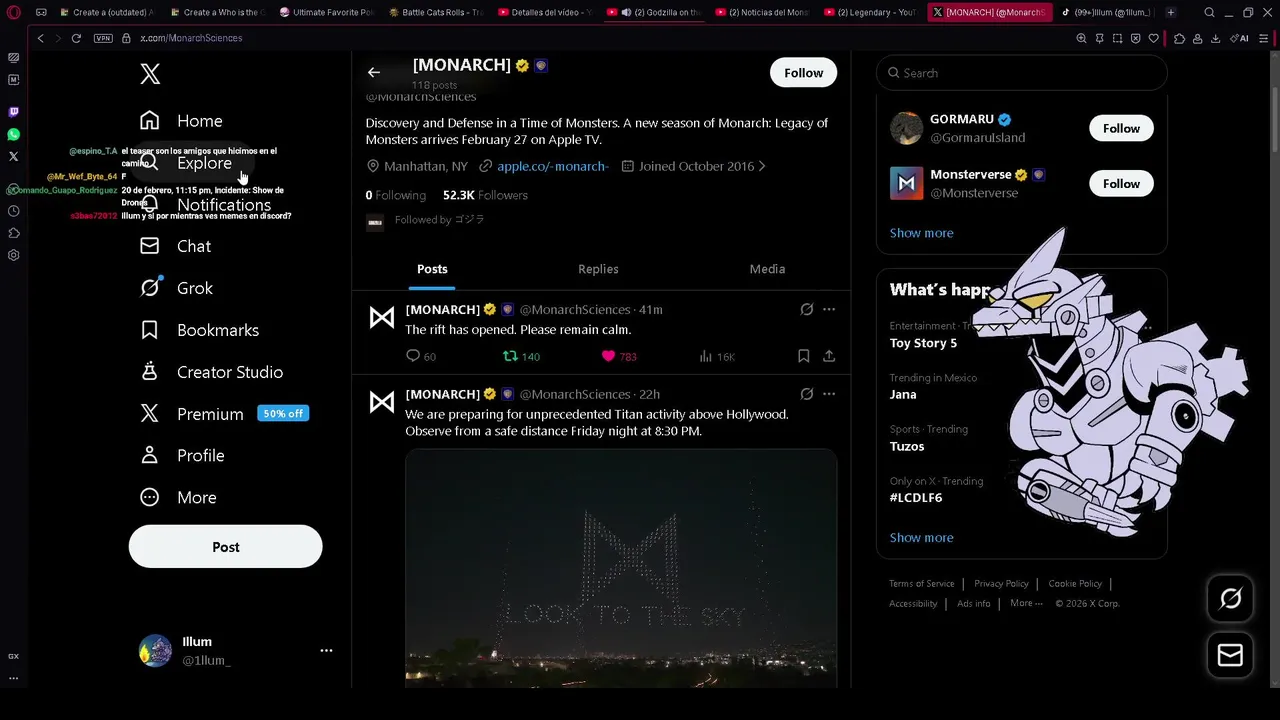The image size is (1280, 720).
Task: Open the Jana trending topic
Action: [903, 394]
